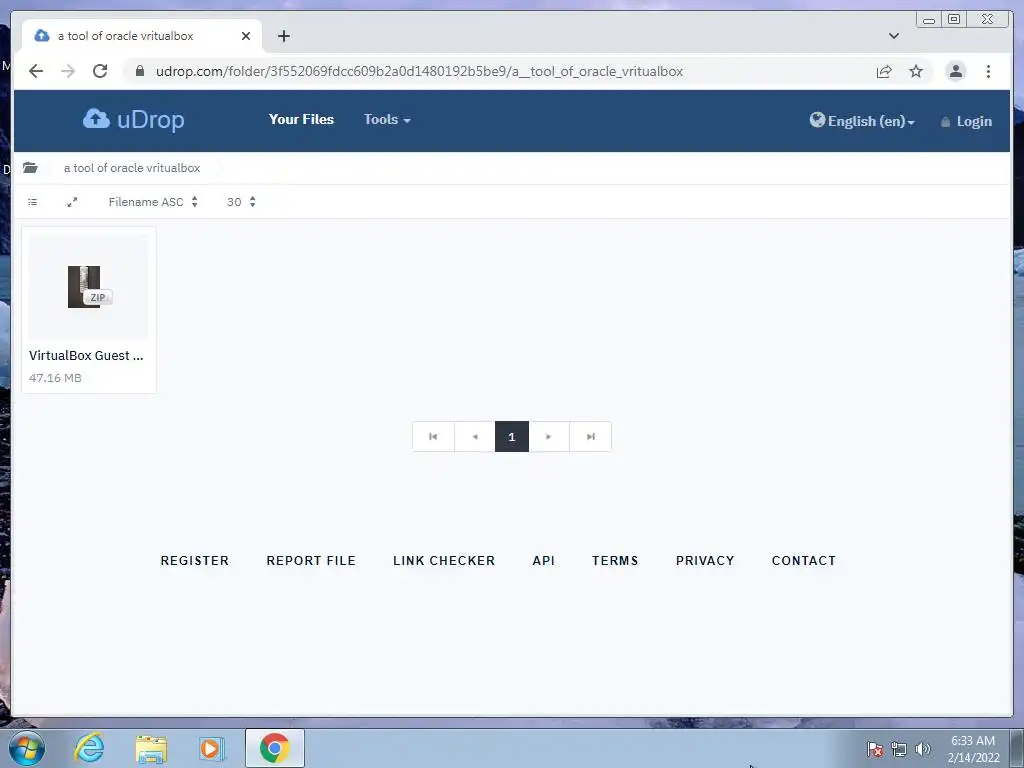Viewport: 1024px width, 768px height.
Task: Open the REGISTER footer link
Action: point(195,561)
